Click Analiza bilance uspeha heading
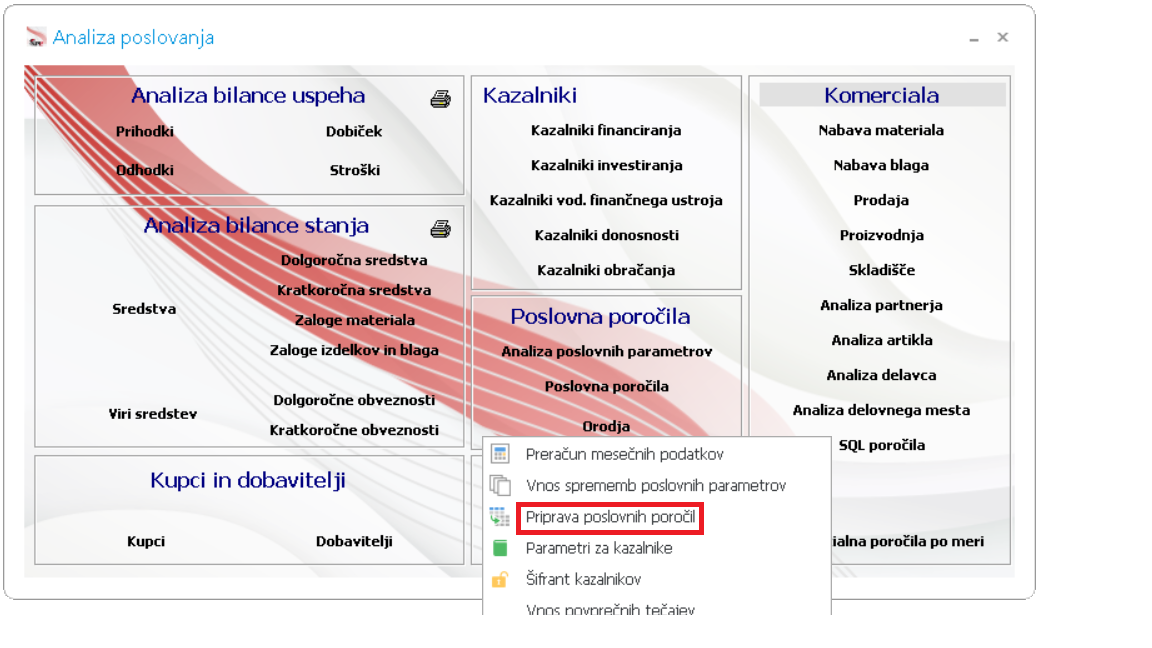 click(248, 95)
